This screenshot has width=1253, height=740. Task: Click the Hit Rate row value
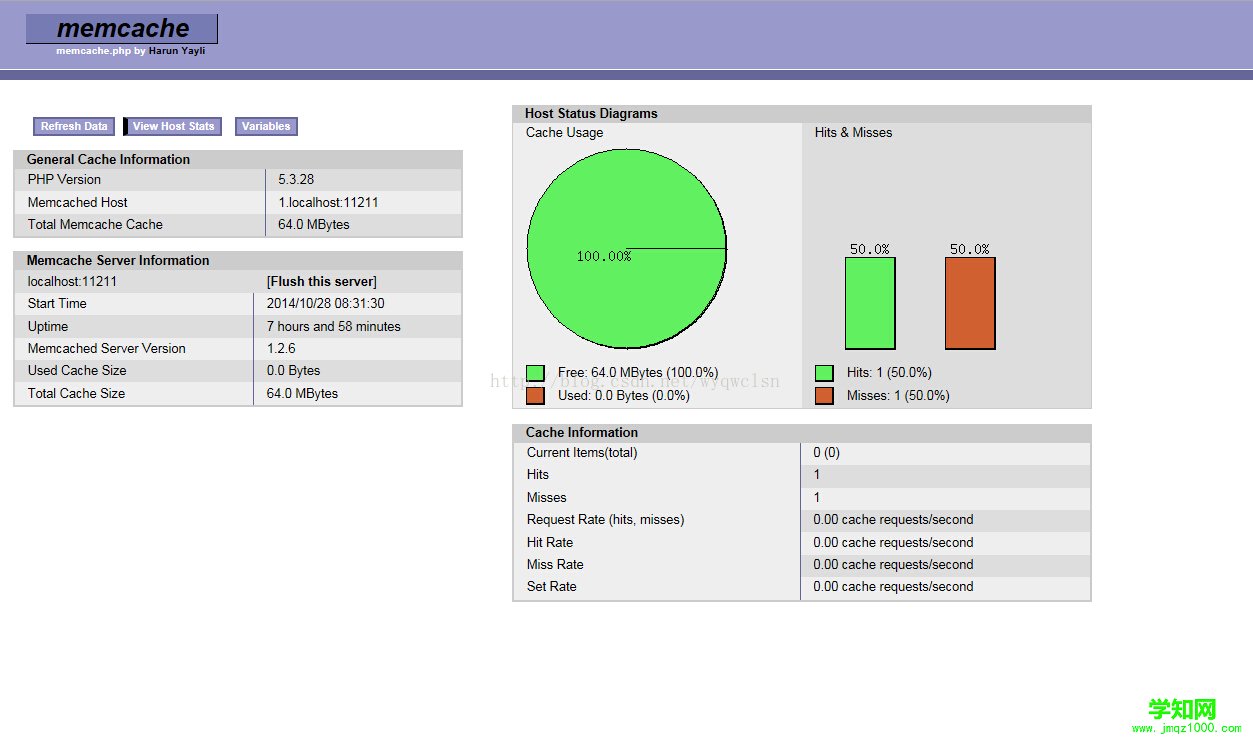pos(893,543)
